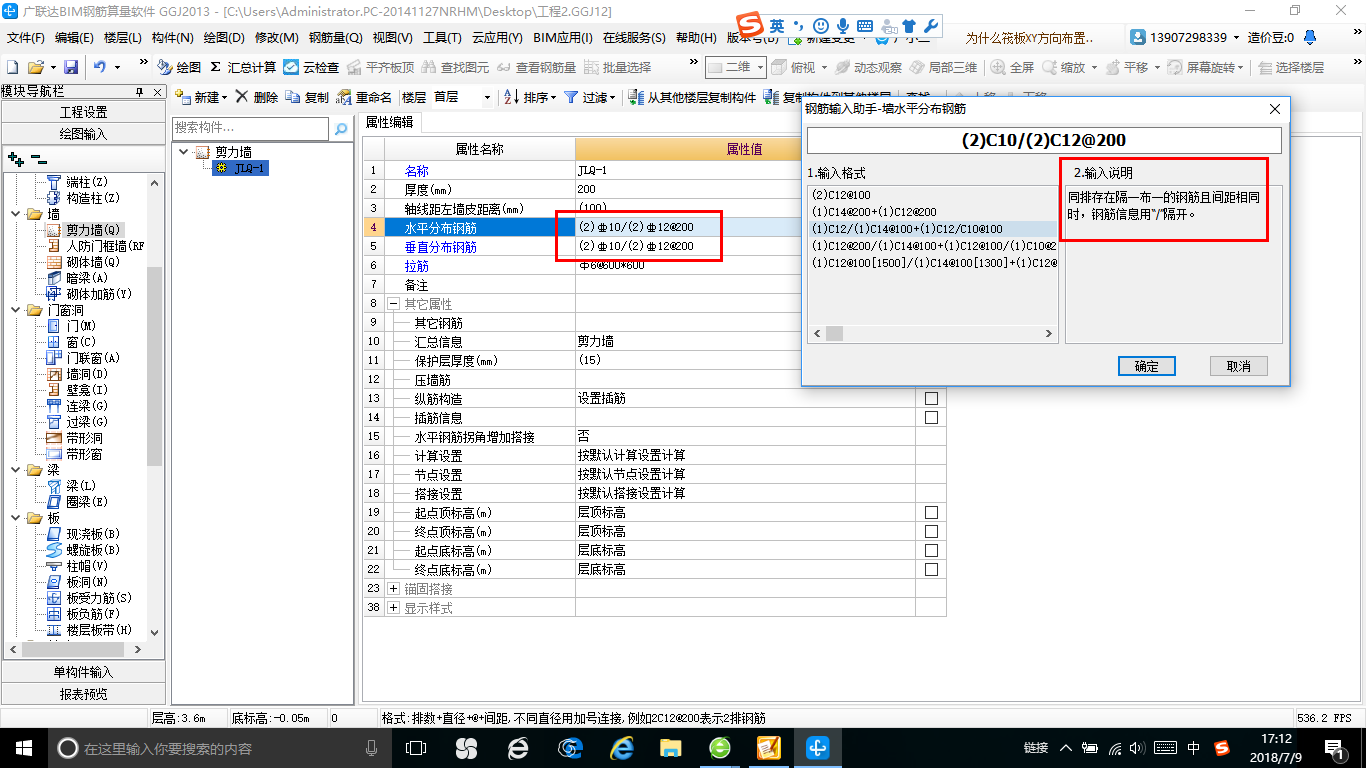
Task: Click the 搜索构件 search input field
Action: pos(250,128)
